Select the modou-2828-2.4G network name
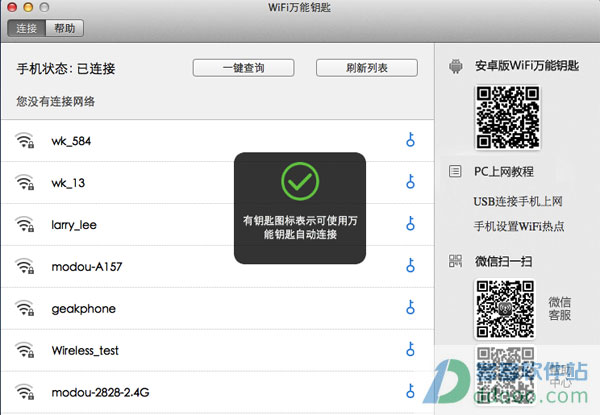 [x=100, y=392]
